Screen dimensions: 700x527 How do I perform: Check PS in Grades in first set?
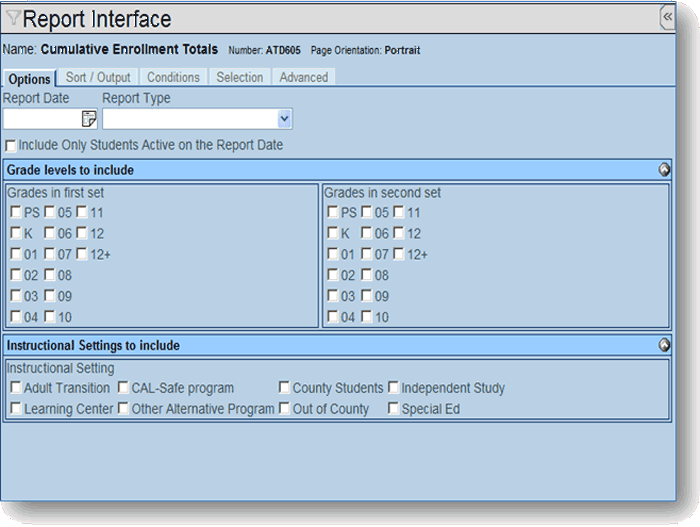pos(16,212)
